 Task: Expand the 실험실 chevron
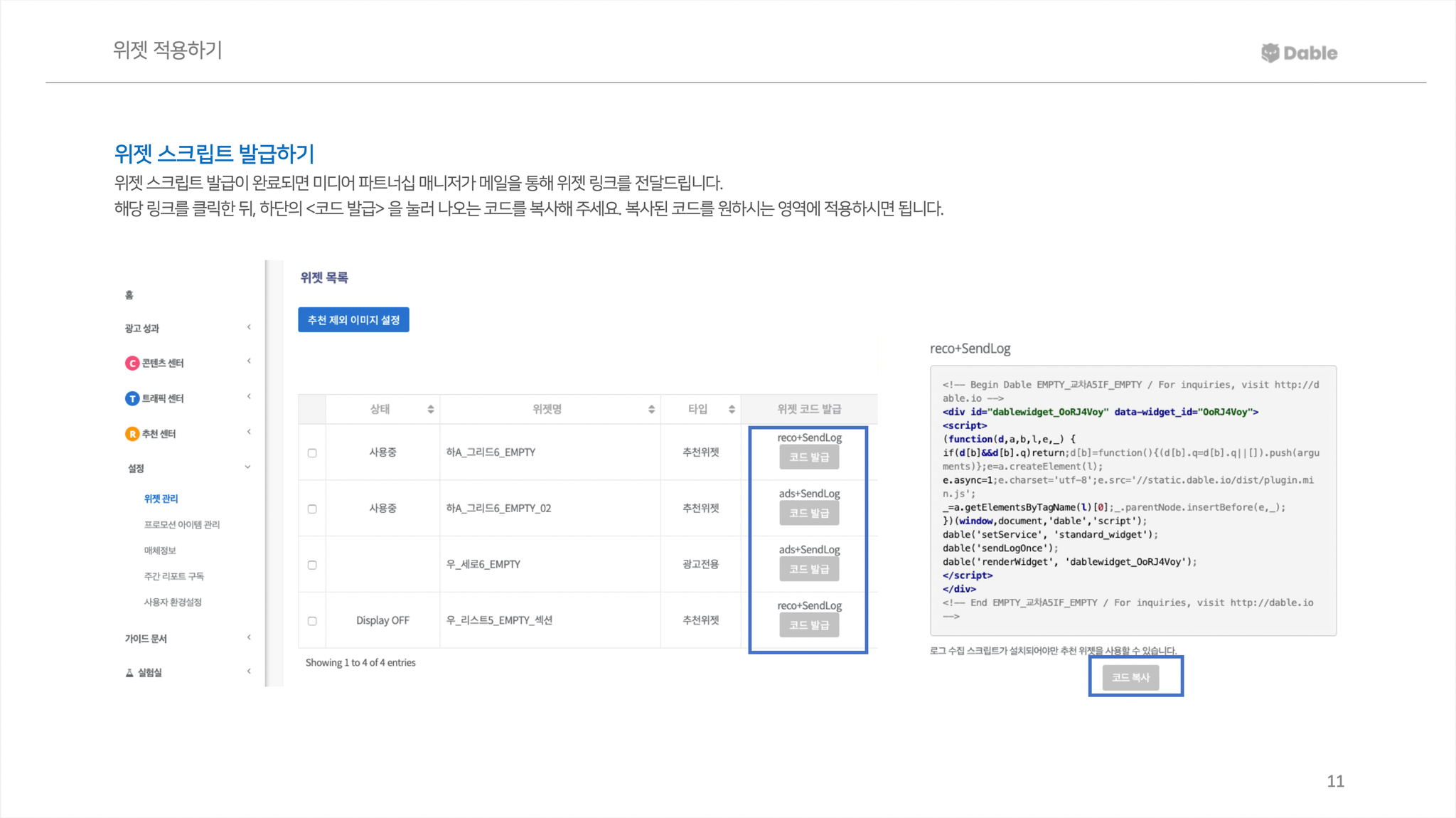tap(249, 671)
